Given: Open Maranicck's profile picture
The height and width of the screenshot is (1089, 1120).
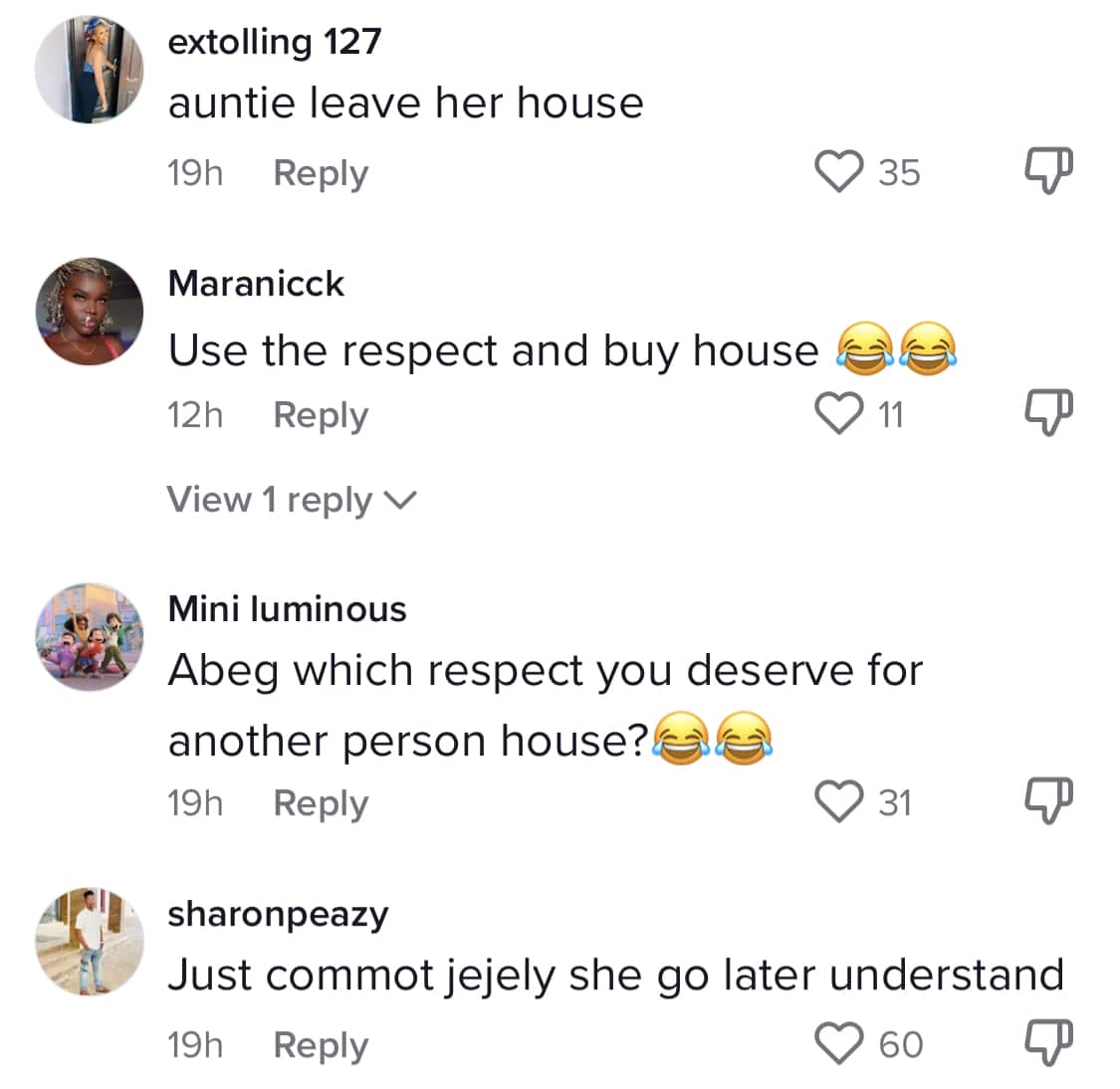Looking at the screenshot, I should tap(90, 312).
